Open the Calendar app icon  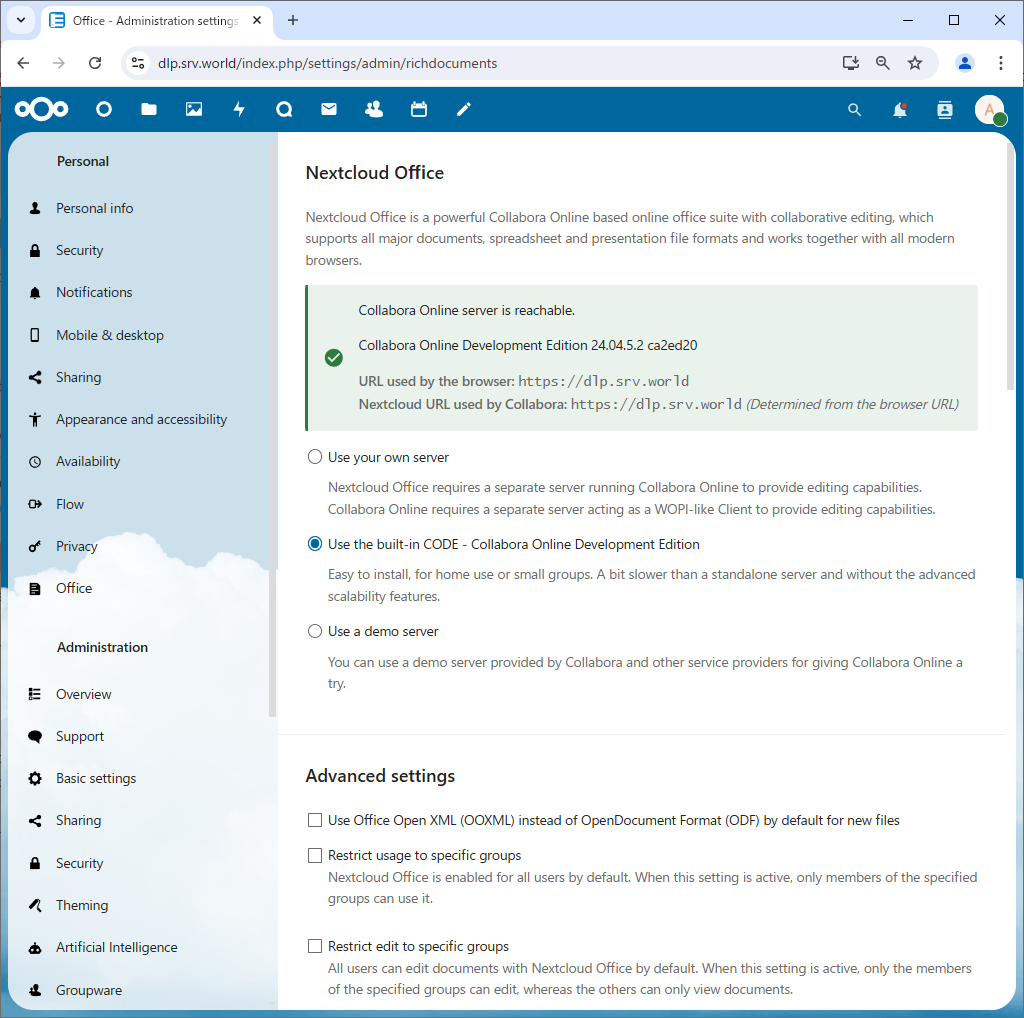point(419,109)
